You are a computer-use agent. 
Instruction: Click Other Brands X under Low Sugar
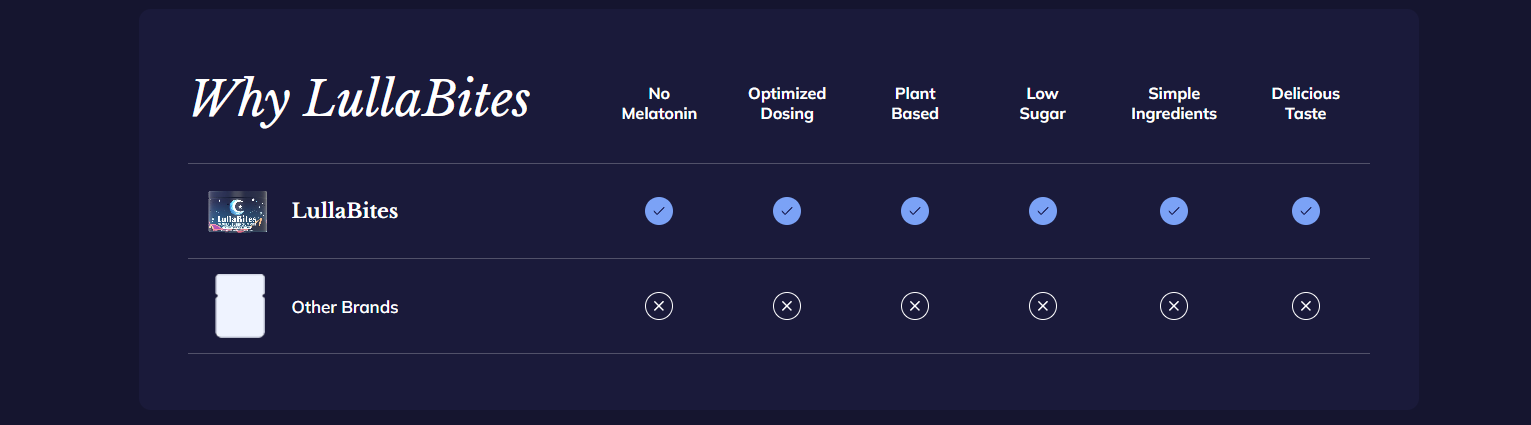[1043, 306]
